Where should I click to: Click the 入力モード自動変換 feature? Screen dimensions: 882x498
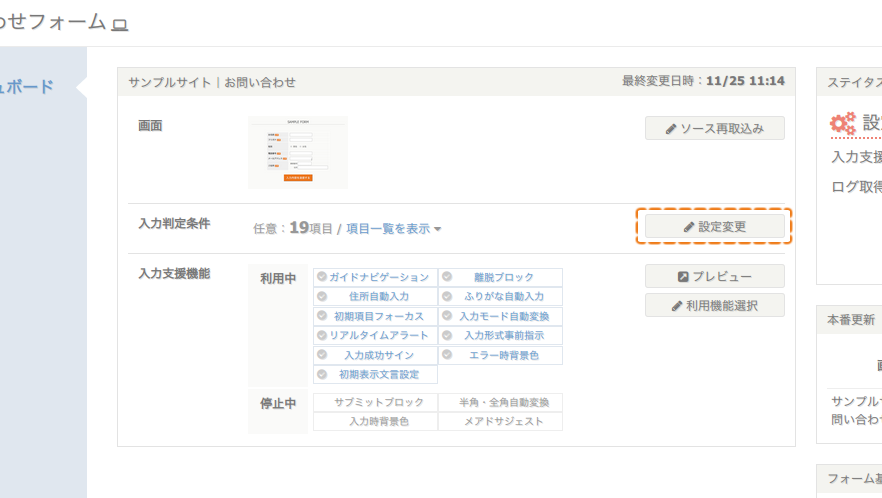tap(500, 316)
